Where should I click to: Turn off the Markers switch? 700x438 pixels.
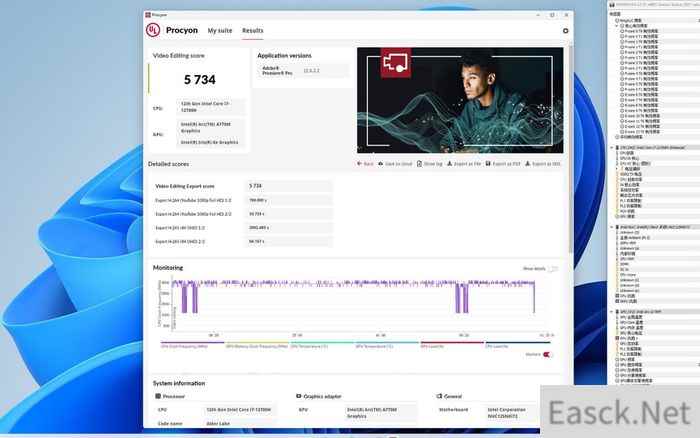point(547,355)
